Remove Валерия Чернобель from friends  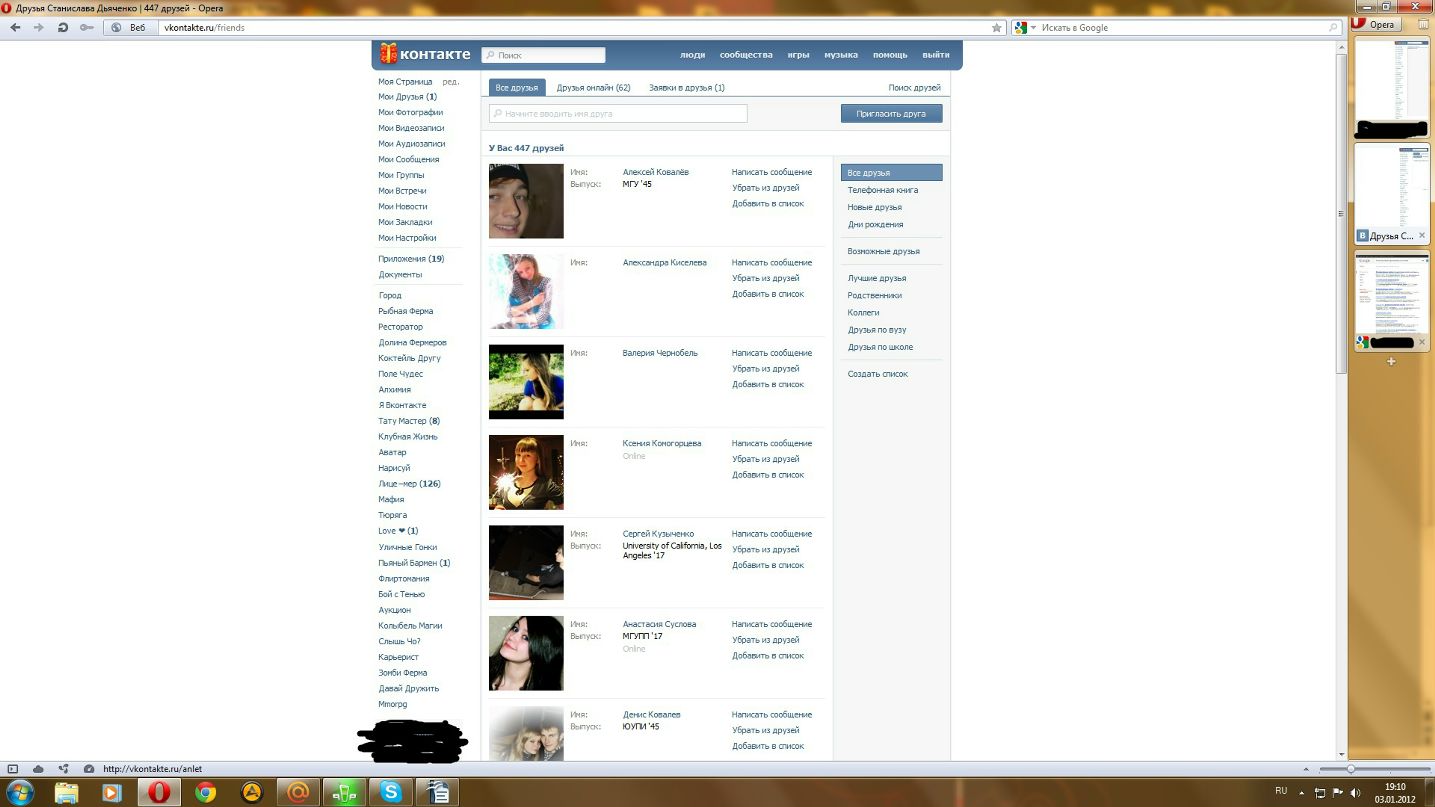tap(765, 369)
